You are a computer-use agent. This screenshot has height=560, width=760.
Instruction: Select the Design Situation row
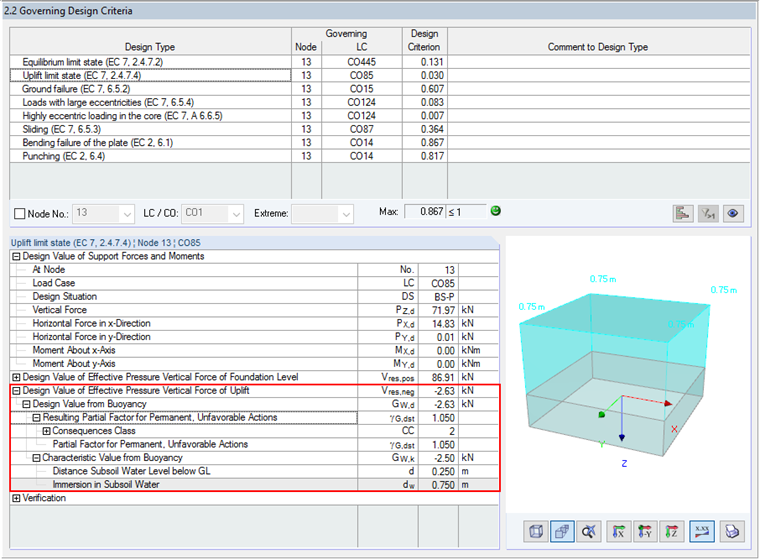click(254, 296)
